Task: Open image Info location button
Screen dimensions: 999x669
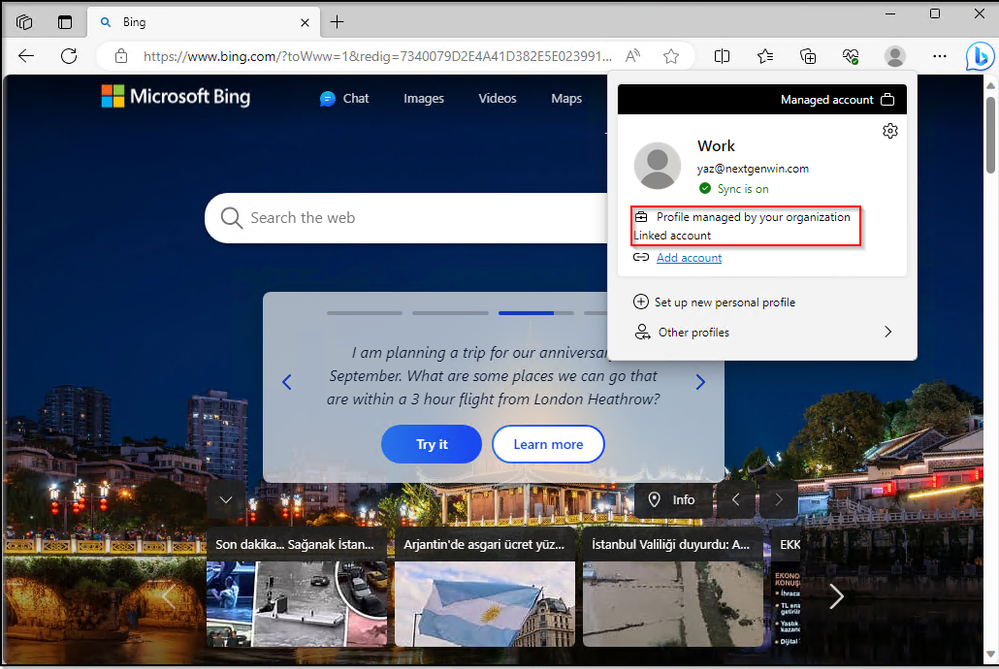Action: point(671,500)
